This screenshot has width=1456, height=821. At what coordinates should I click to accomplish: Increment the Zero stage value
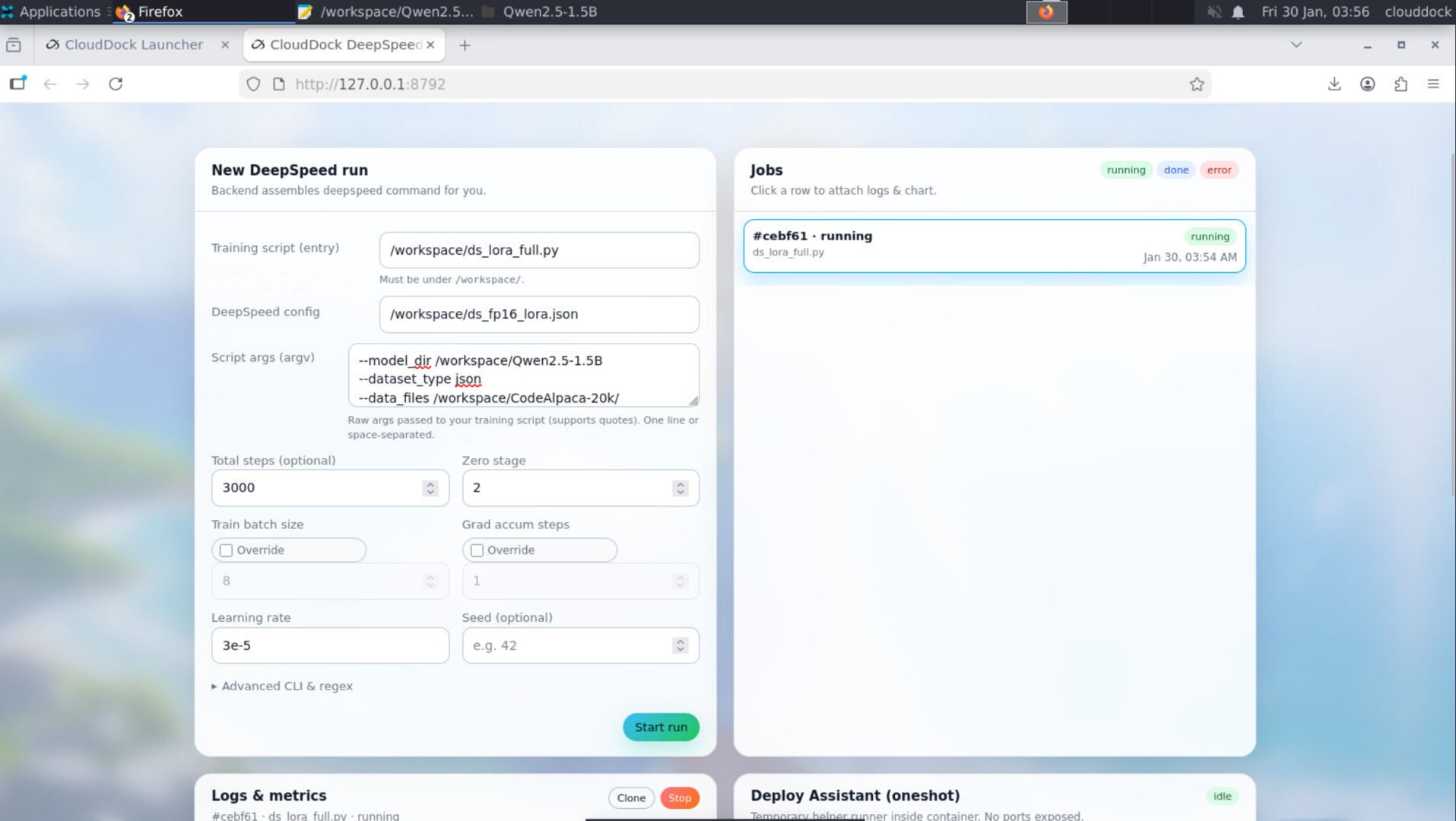point(679,483)
